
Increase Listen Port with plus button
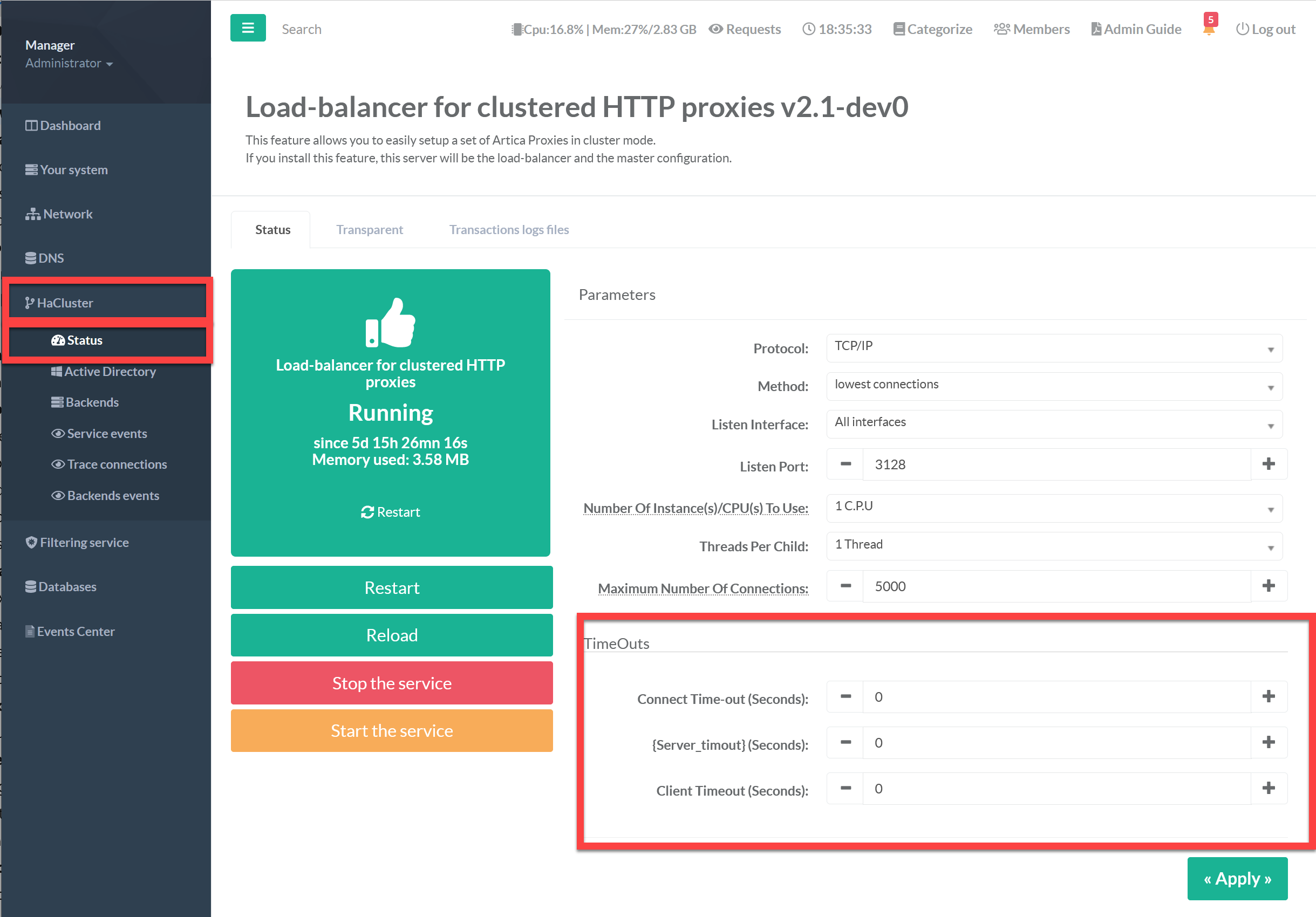pos(1268,464)
